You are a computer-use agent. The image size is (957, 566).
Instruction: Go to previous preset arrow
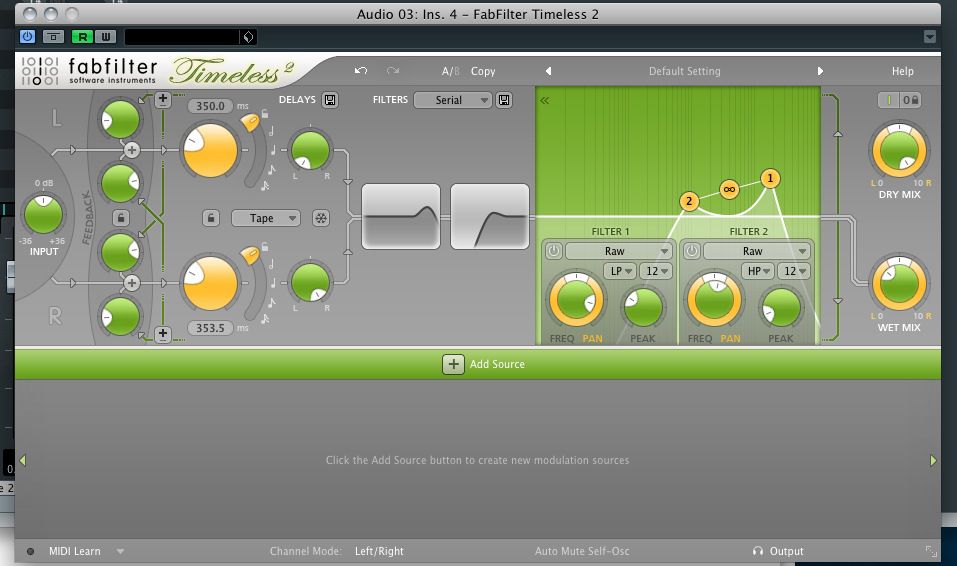click(x=548, y=71)
